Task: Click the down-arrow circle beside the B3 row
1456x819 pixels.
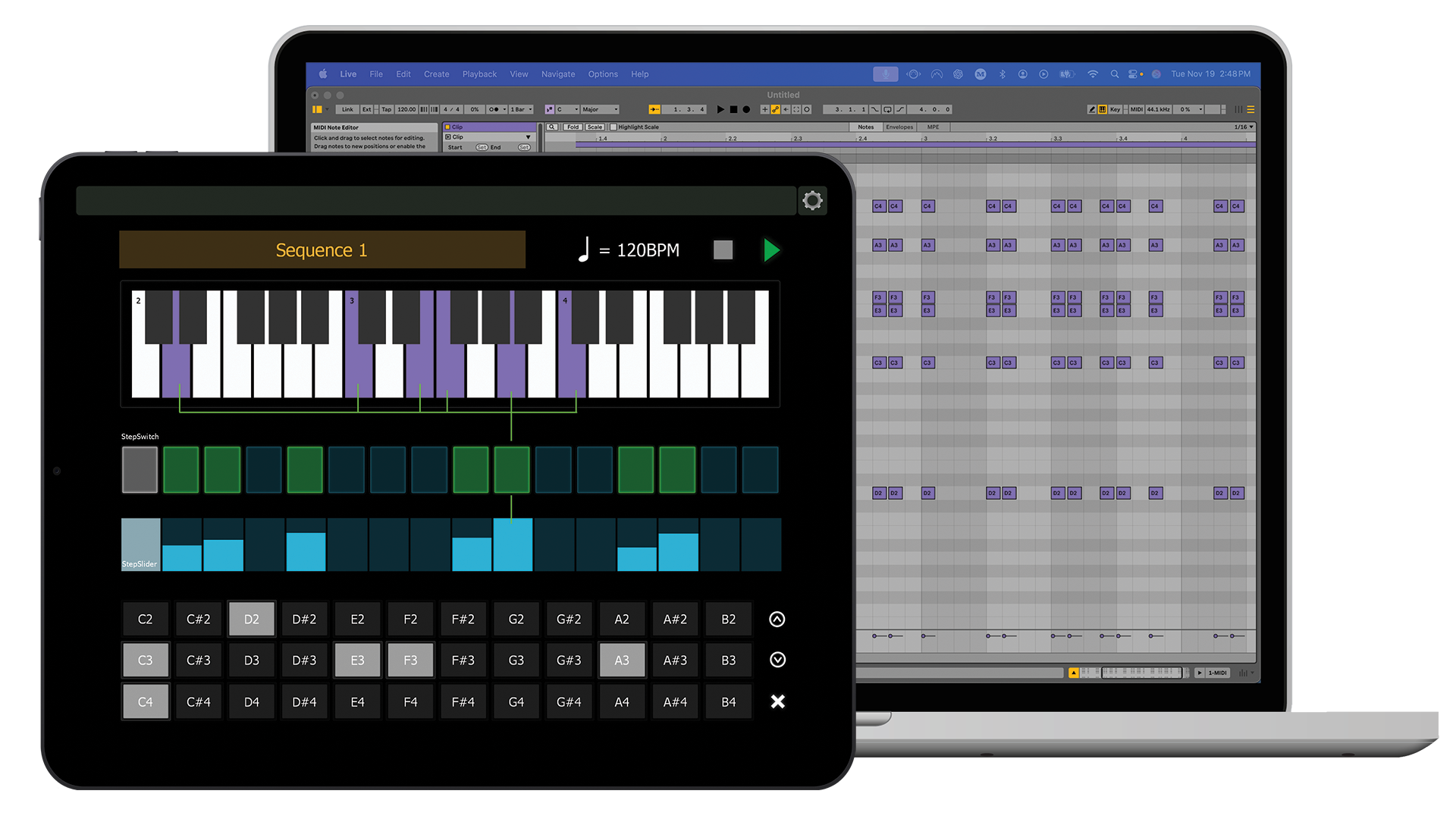Action: 777,660
